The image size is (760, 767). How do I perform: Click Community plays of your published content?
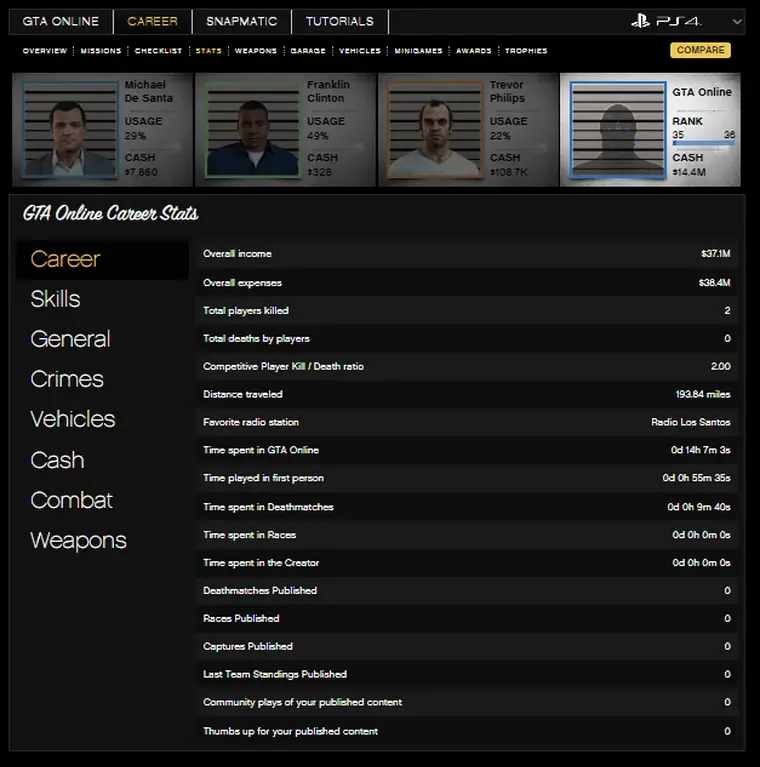tap(467, 702)
